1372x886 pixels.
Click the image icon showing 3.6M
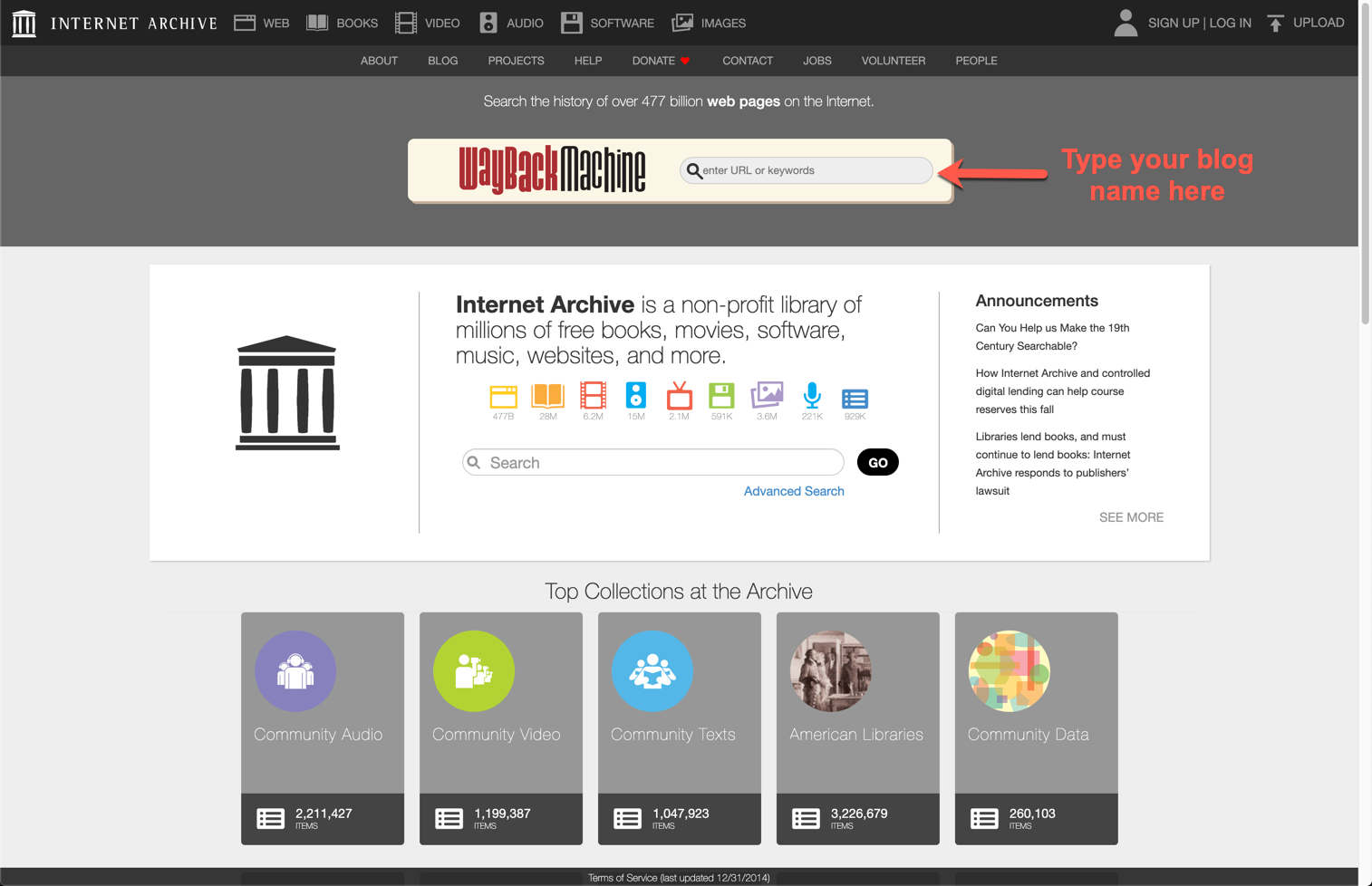point(767,395)
